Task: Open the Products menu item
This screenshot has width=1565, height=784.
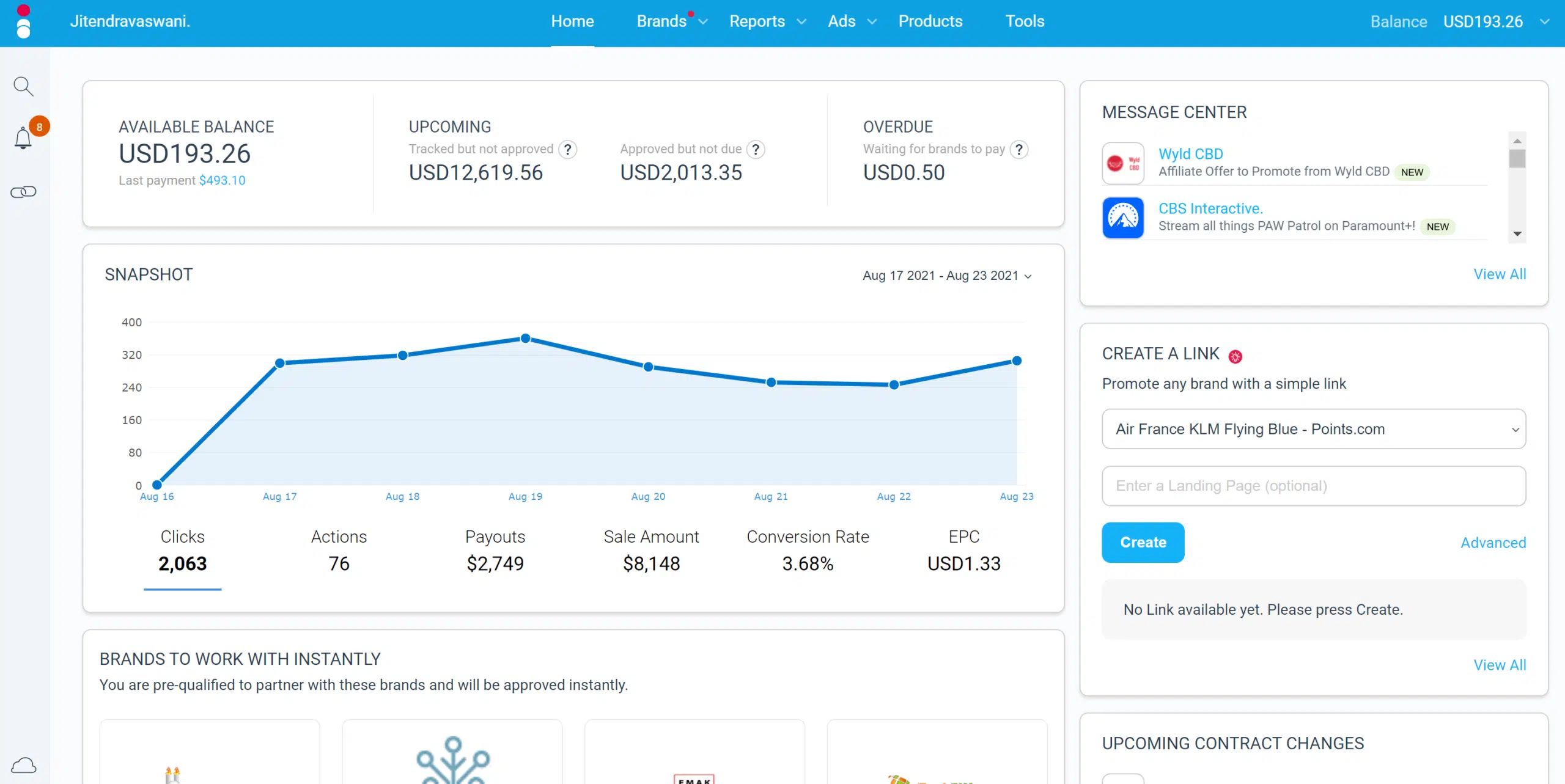Action: point(930,21)
